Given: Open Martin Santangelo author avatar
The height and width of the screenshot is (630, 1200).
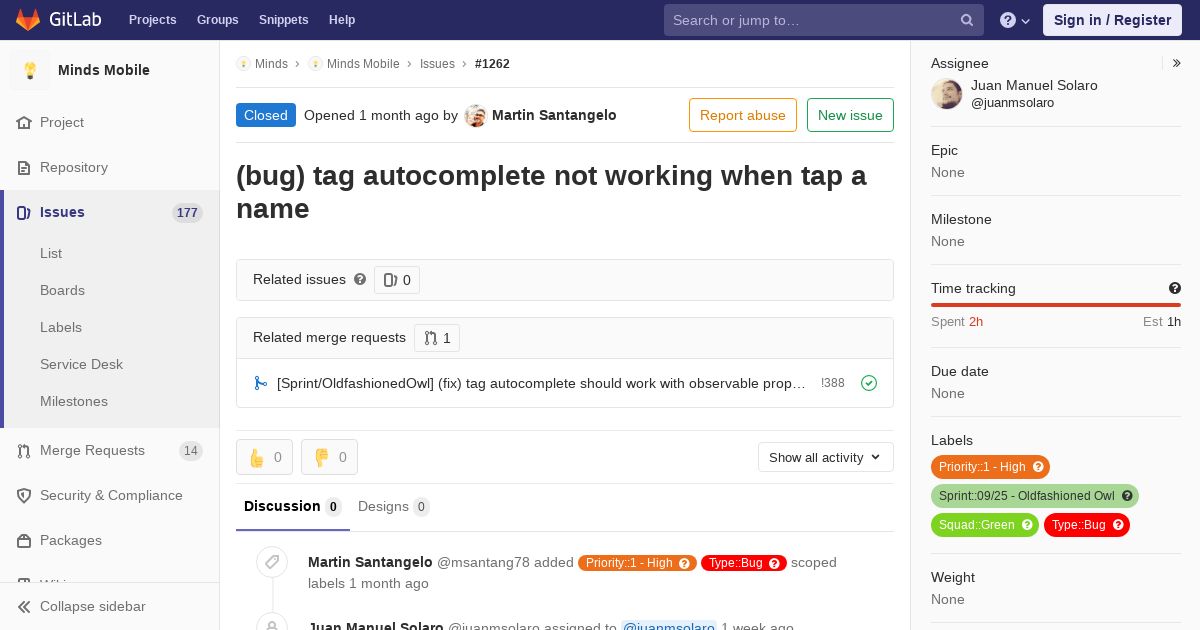Looking at the screenshot, I should tap(476, 116).
